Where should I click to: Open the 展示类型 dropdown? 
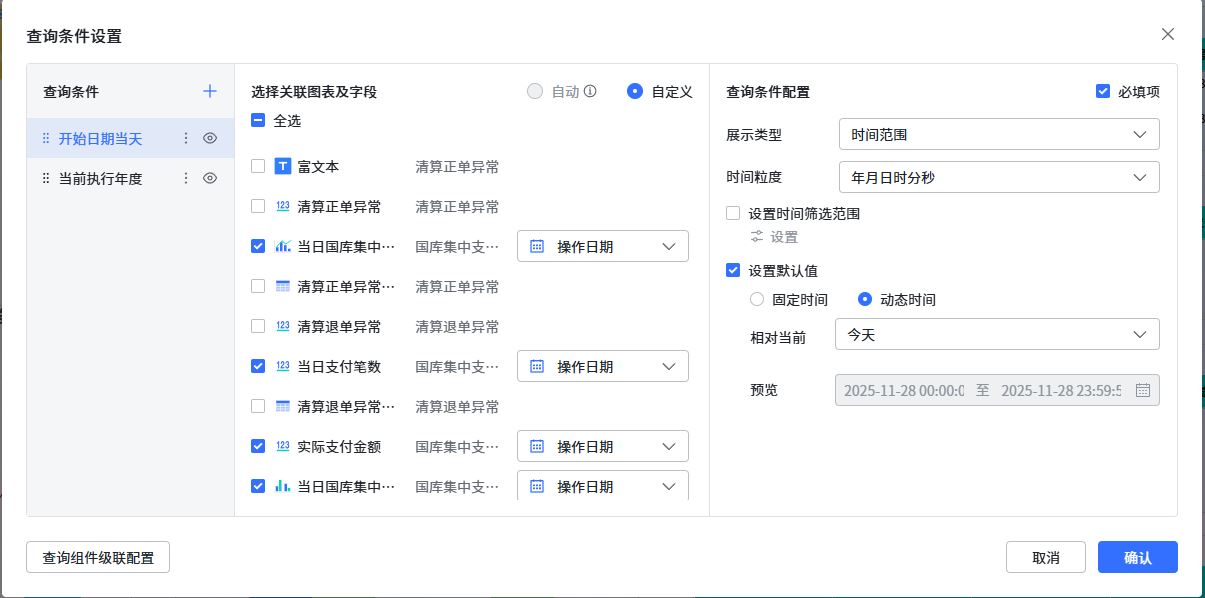point(998,134)
